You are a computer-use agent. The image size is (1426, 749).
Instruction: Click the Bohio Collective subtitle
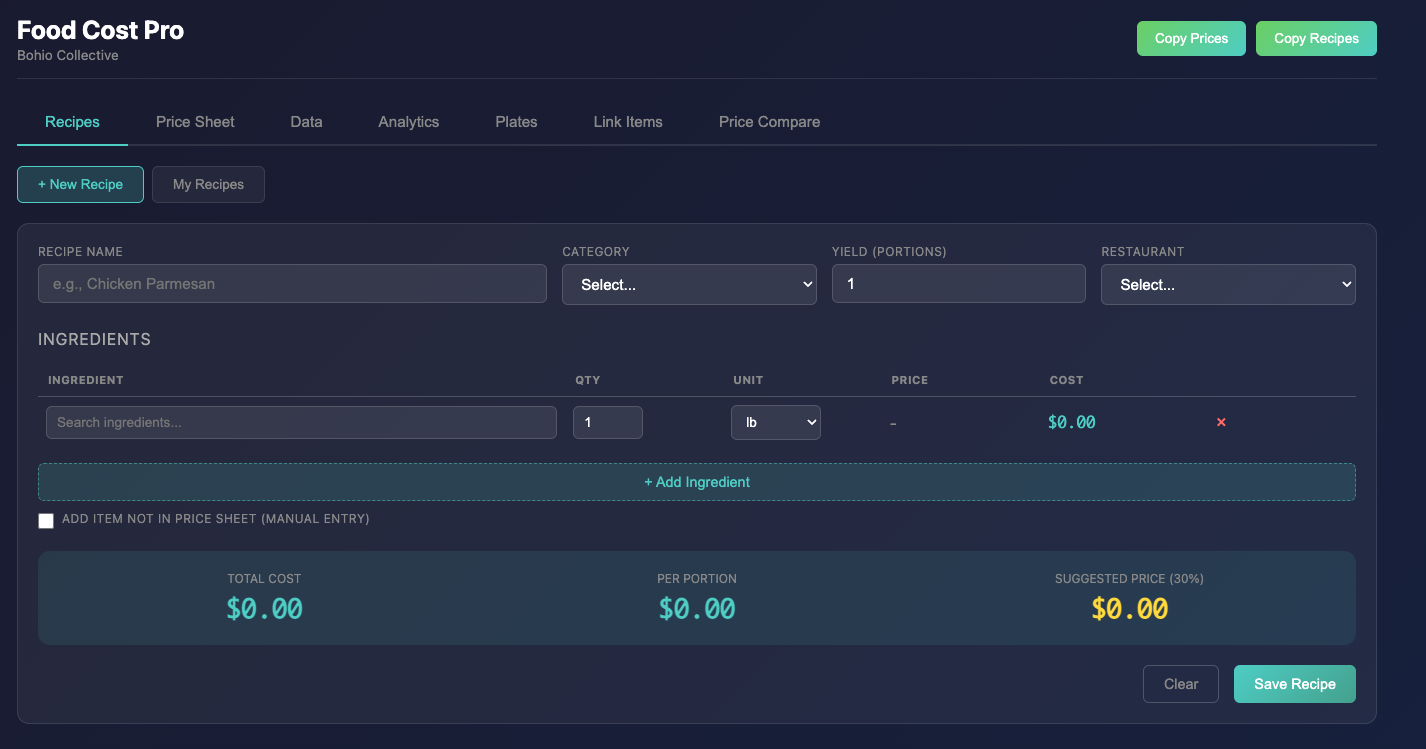(x=68, y=55)
